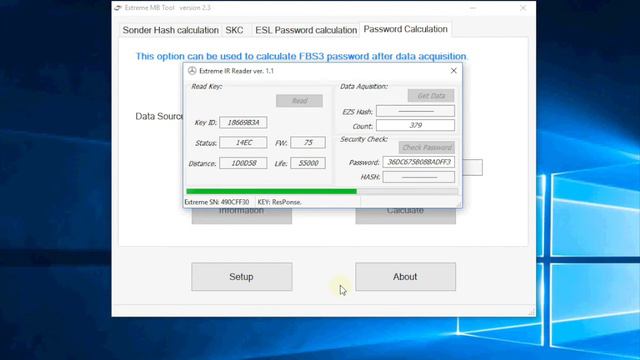Click the Password field in Security Check

coord(419,162)
